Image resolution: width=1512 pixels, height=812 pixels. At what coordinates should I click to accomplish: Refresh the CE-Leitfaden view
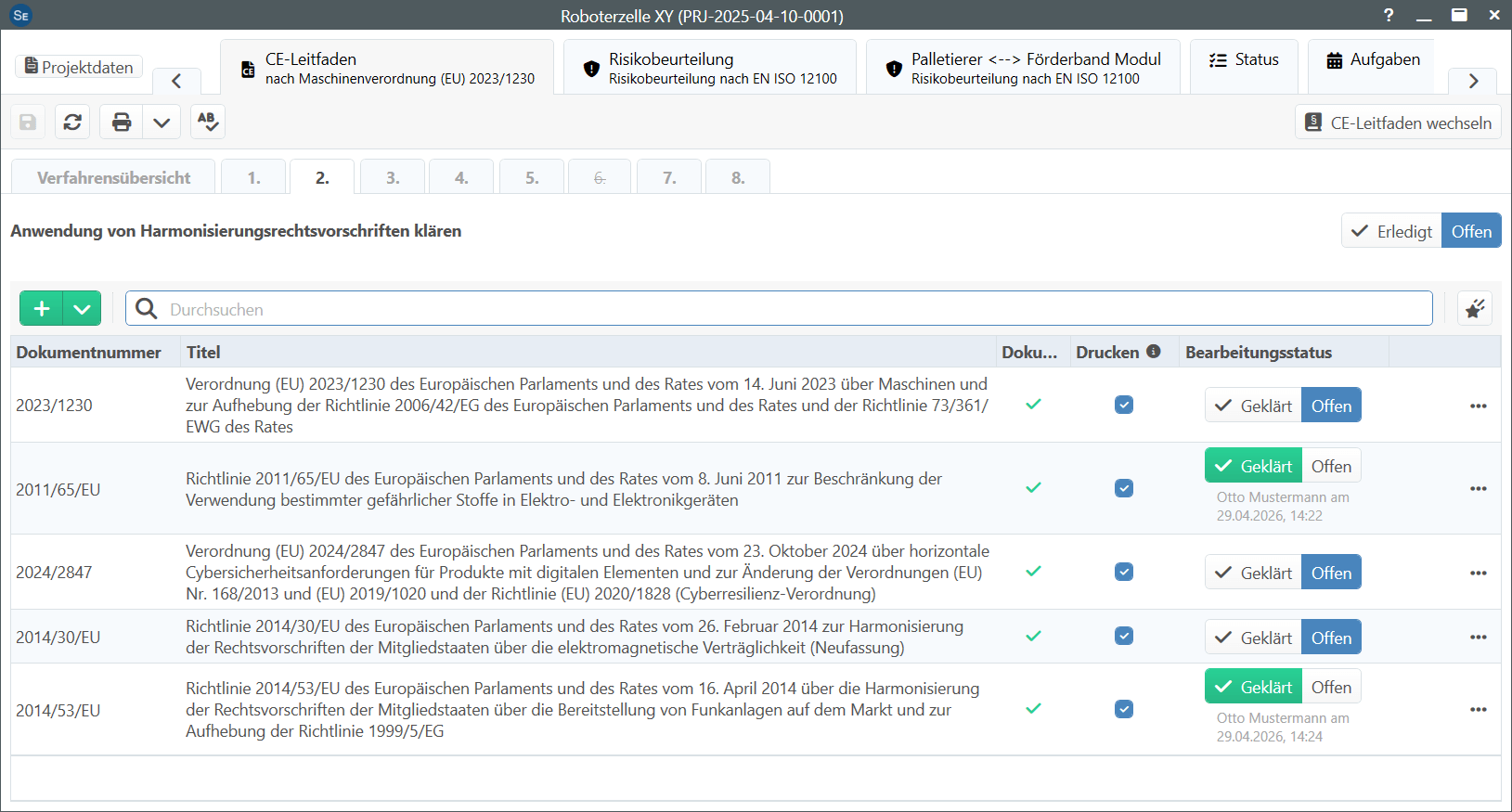pos(72,122)
